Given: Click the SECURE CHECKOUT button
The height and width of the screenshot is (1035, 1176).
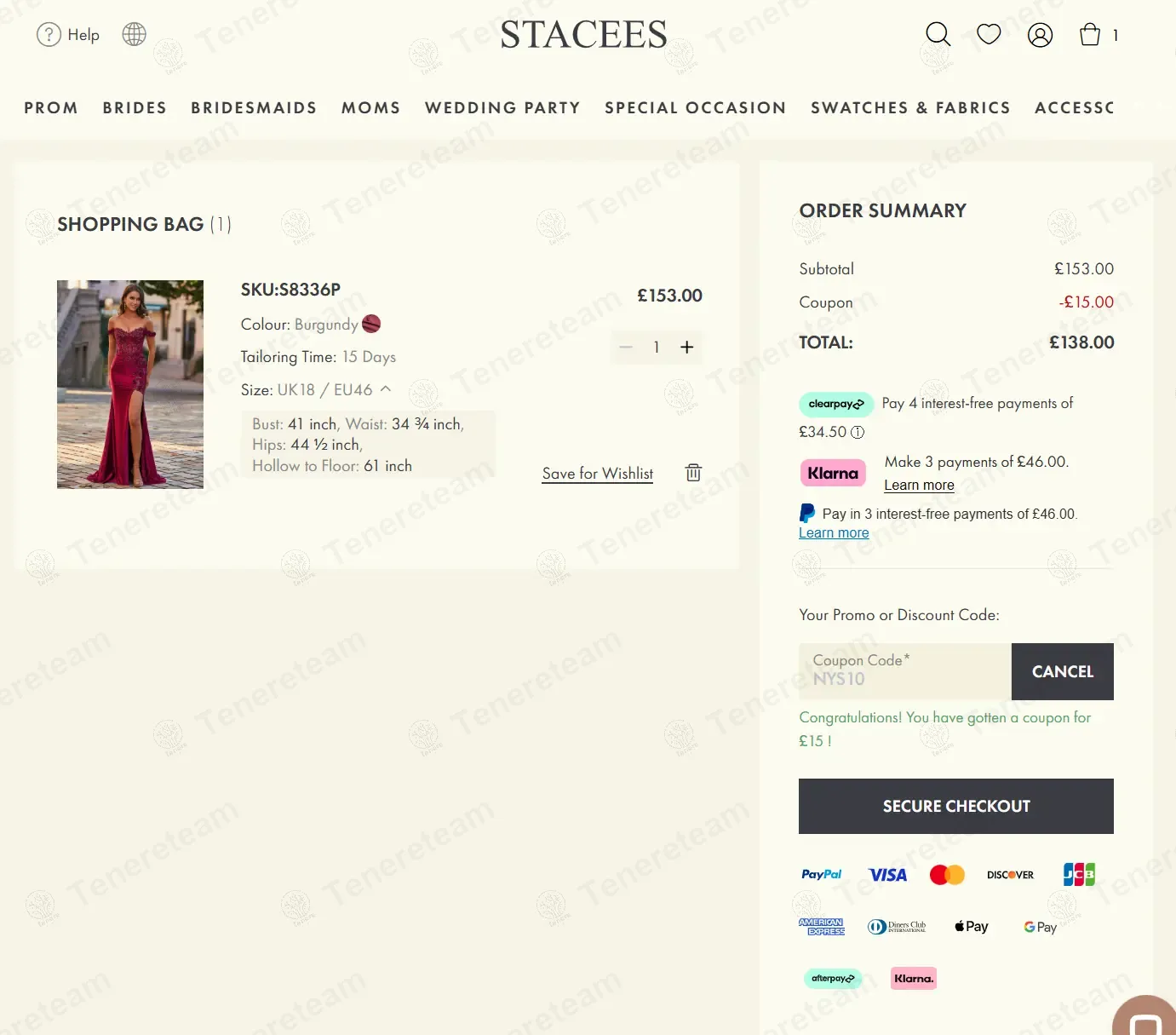Looking at the screenshot, I should (955, 806).
